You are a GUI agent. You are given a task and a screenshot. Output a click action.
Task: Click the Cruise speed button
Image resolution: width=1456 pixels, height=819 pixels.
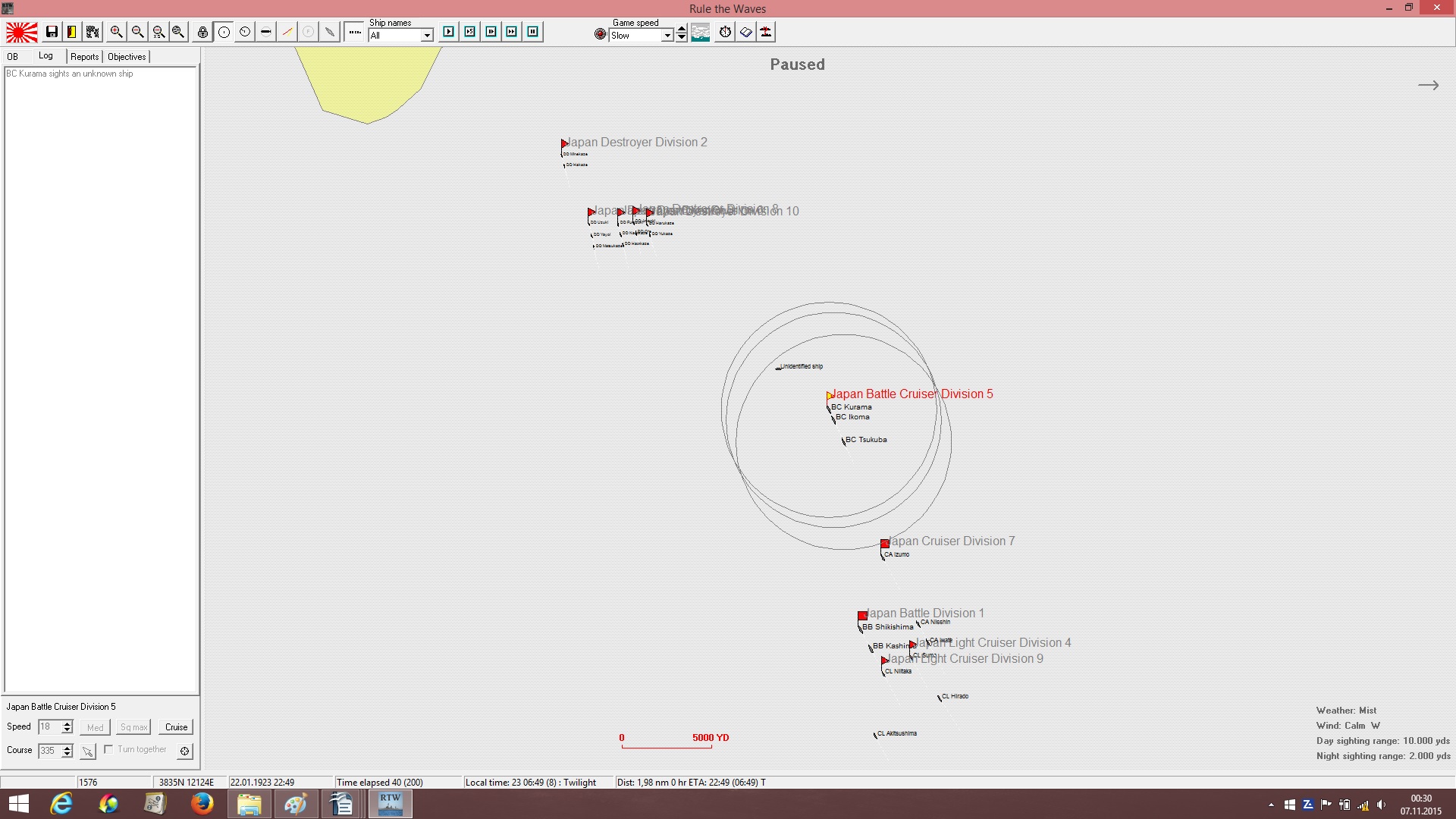click(176, 727)
